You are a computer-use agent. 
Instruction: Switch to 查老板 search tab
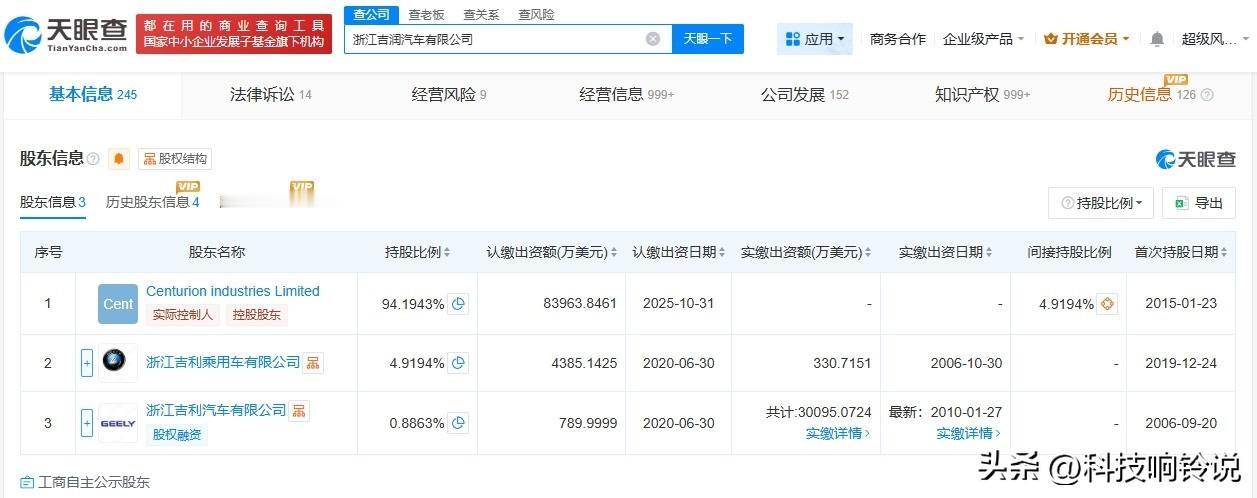(x=426, y=14)
